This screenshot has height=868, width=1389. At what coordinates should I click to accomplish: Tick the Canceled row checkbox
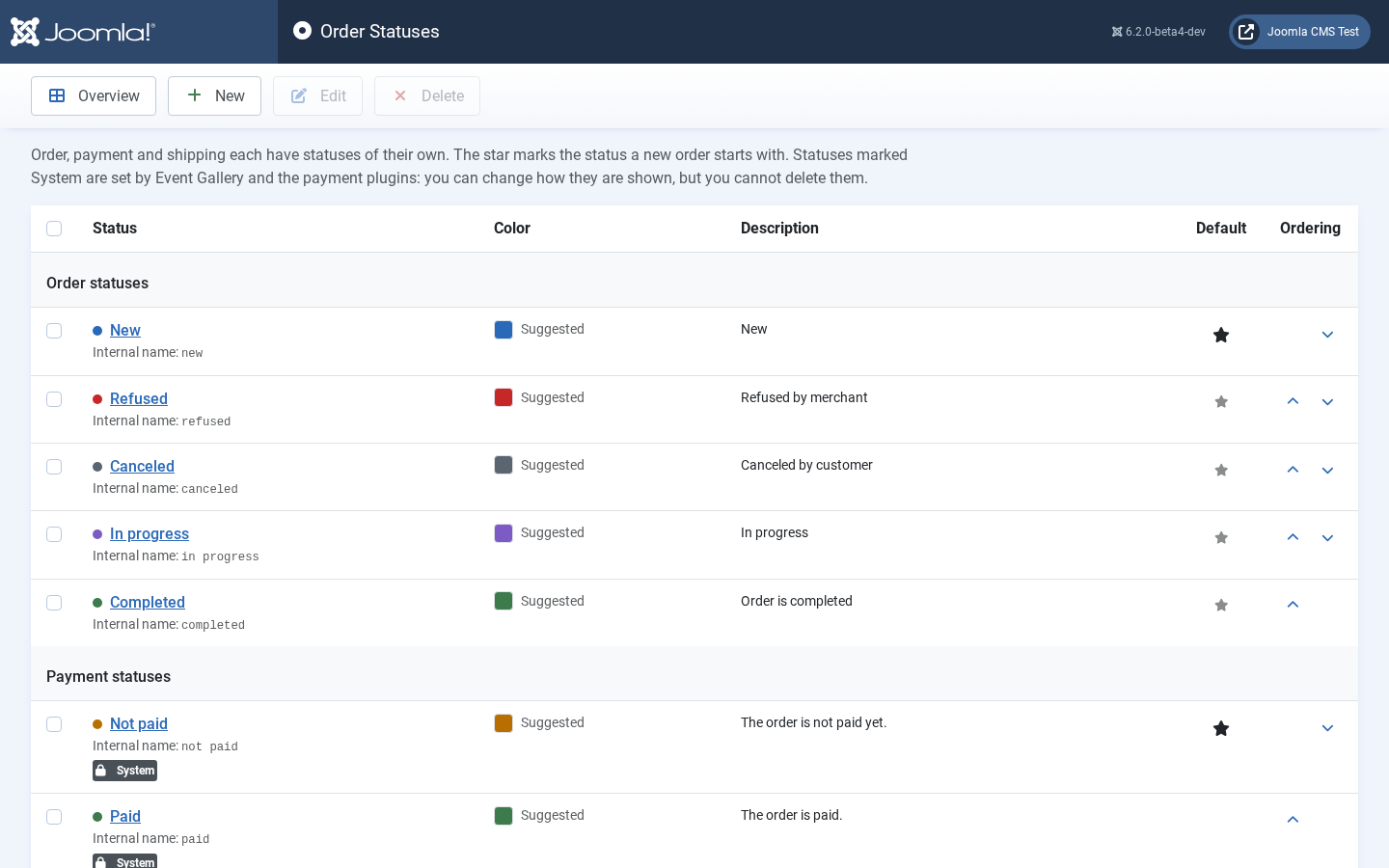pyautogui.click(x=54, y=467)
